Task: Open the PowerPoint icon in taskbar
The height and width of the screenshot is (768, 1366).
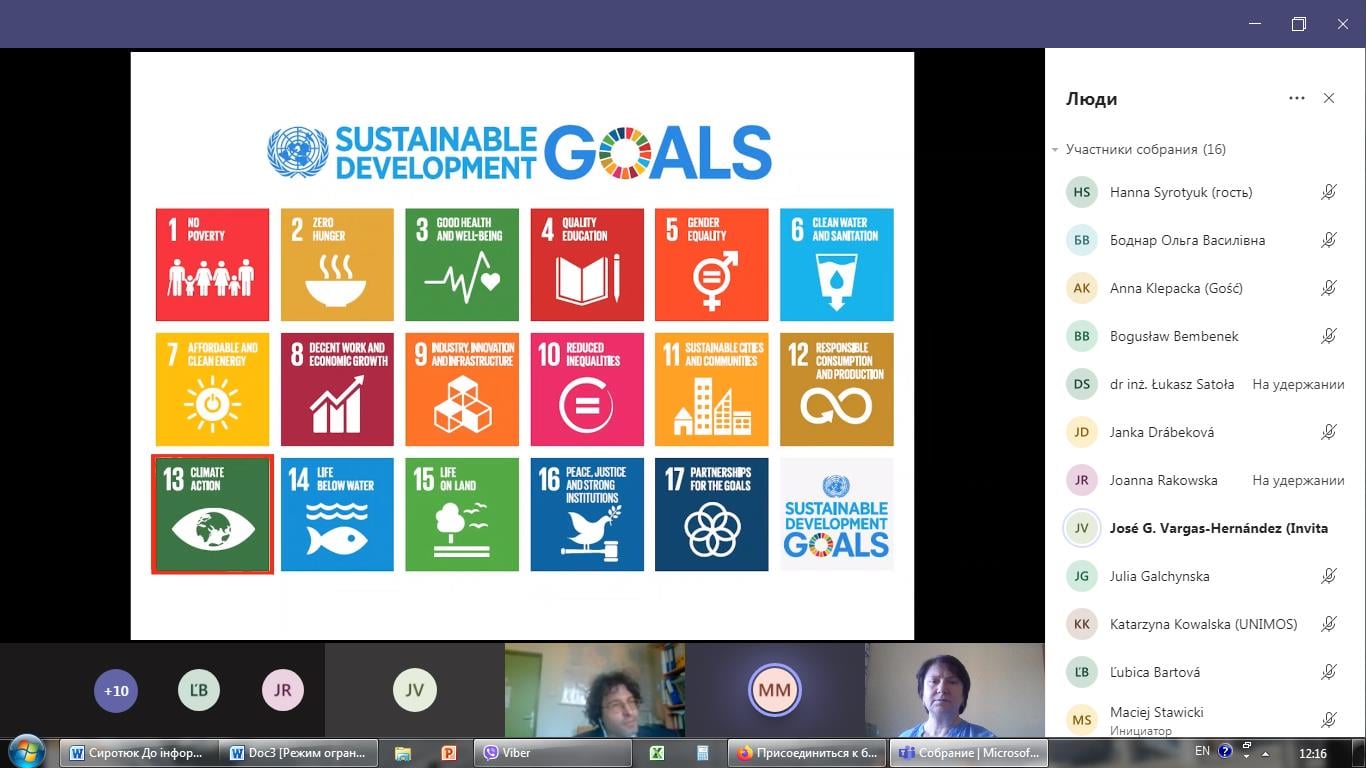Action: pyautogui.click(x=449, y=753)
